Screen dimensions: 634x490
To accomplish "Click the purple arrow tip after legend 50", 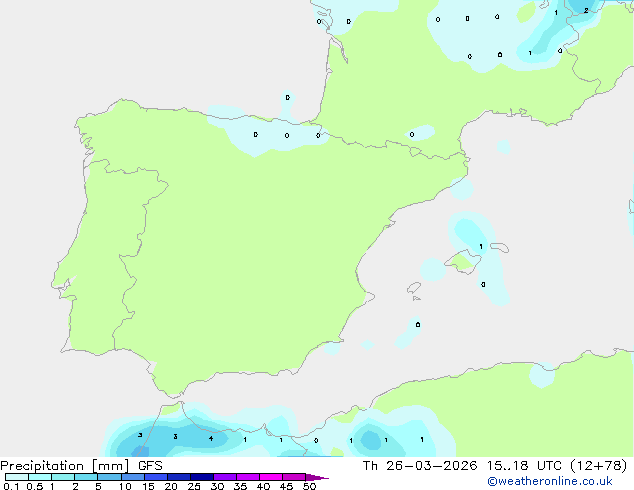I will coord(317,477).
